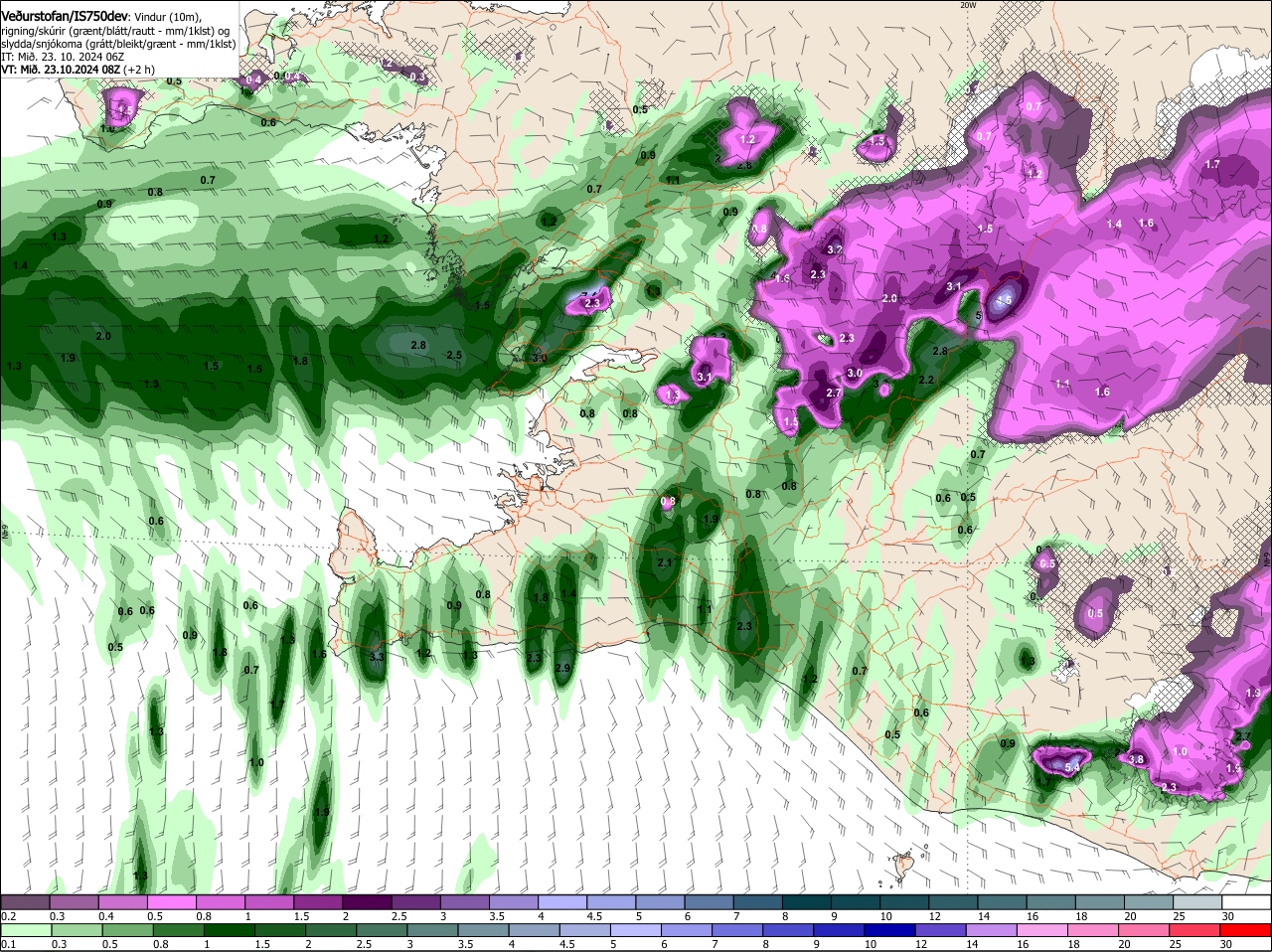The height and width of the screenshot is (952, 1272).
Task: Select the snow-scale swatch between 2 and 2.5
Action: point(367,902)
